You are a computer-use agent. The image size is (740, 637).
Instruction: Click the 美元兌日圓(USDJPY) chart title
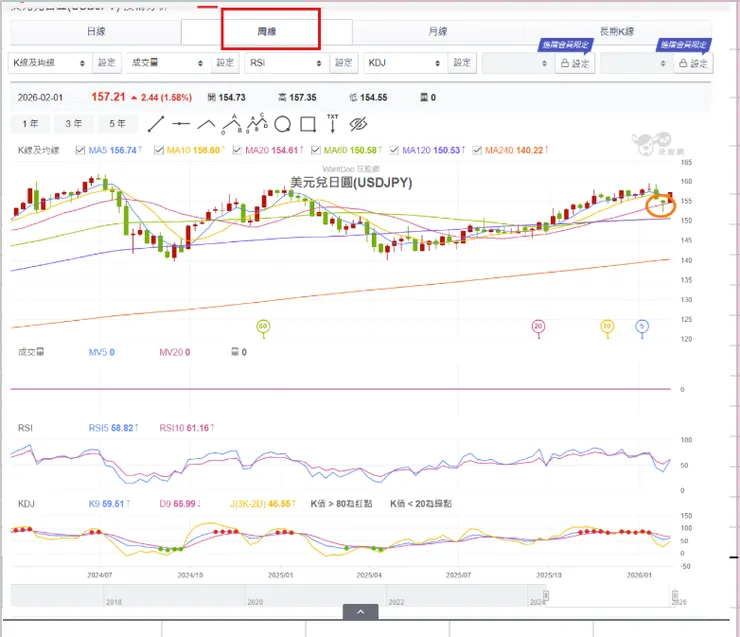[x=351, y=183]
